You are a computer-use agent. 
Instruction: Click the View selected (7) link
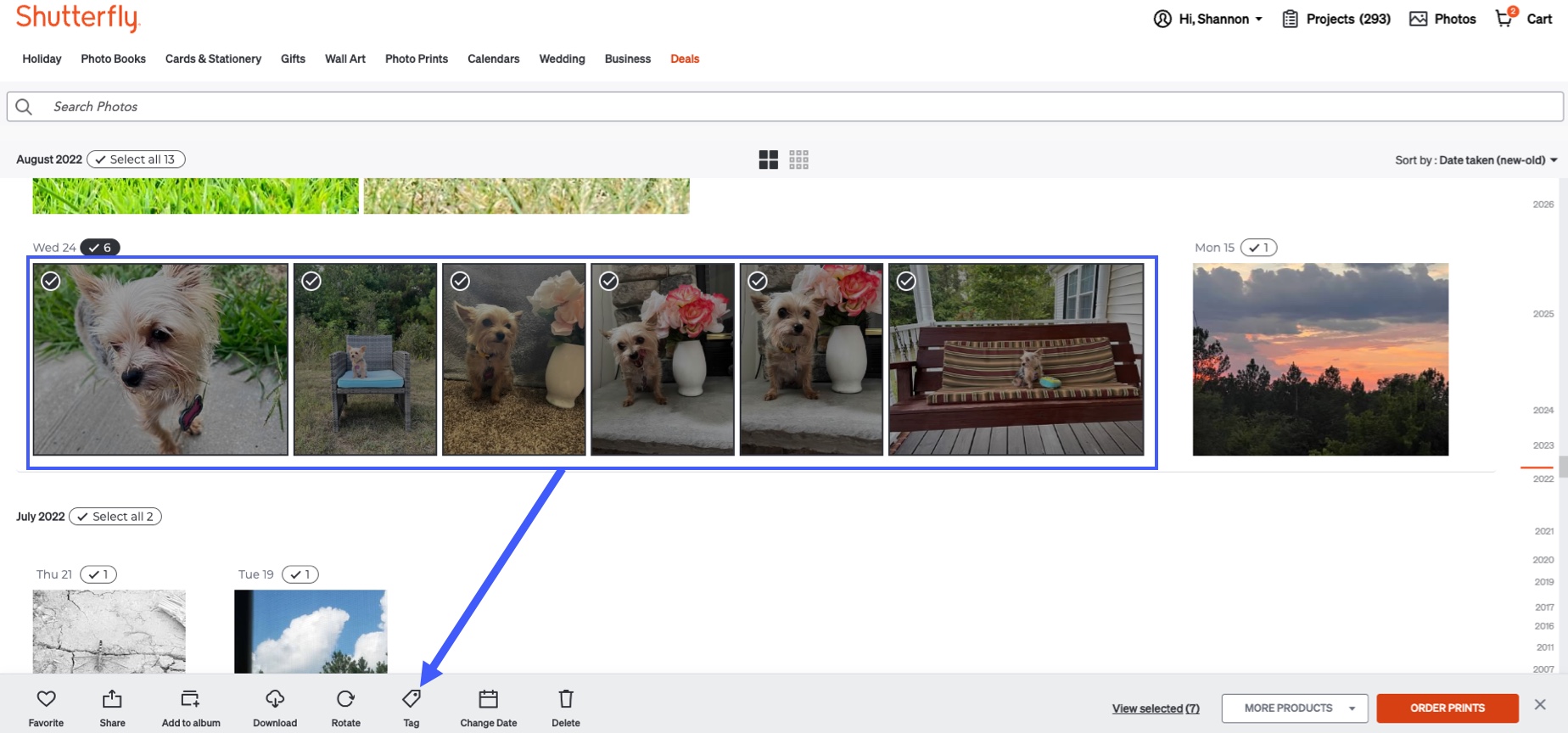point(1156,708)
